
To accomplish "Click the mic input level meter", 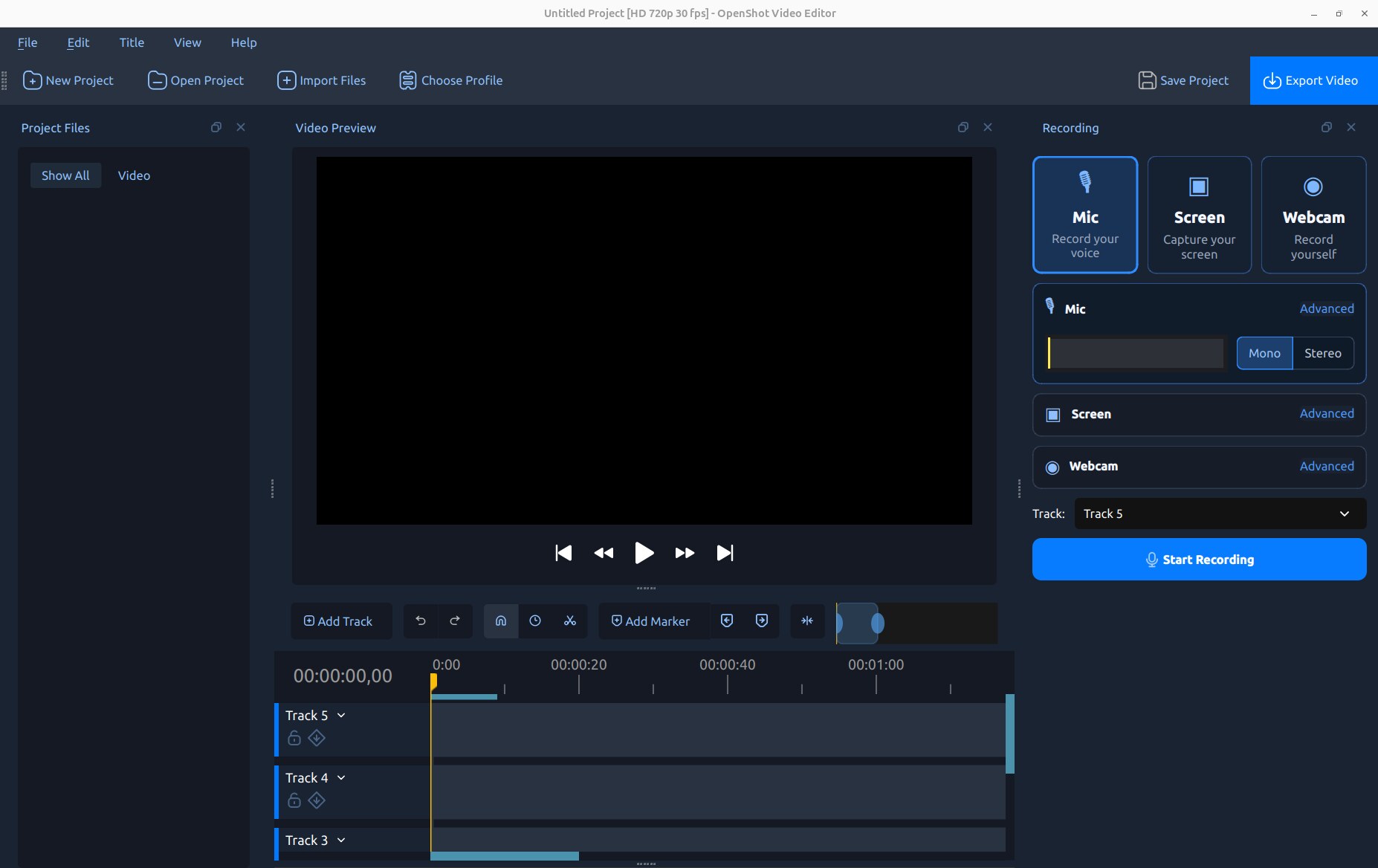I will [x=1136, y=353].
